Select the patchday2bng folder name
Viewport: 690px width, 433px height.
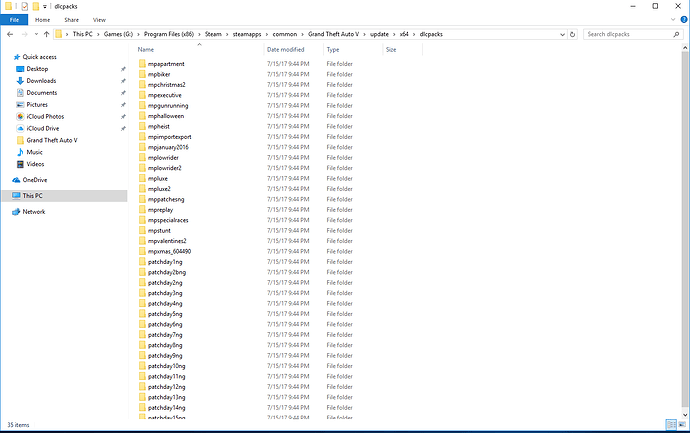point(167,272)
